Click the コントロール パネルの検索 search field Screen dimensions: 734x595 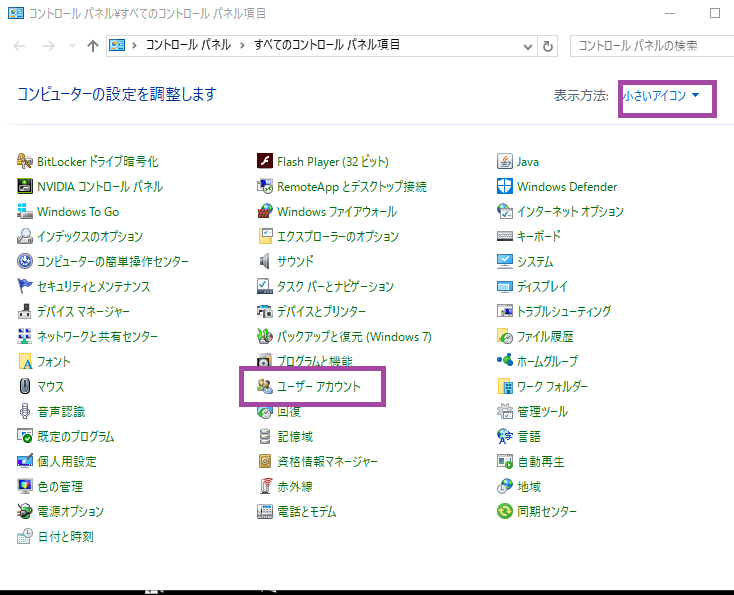pos(652,46)
